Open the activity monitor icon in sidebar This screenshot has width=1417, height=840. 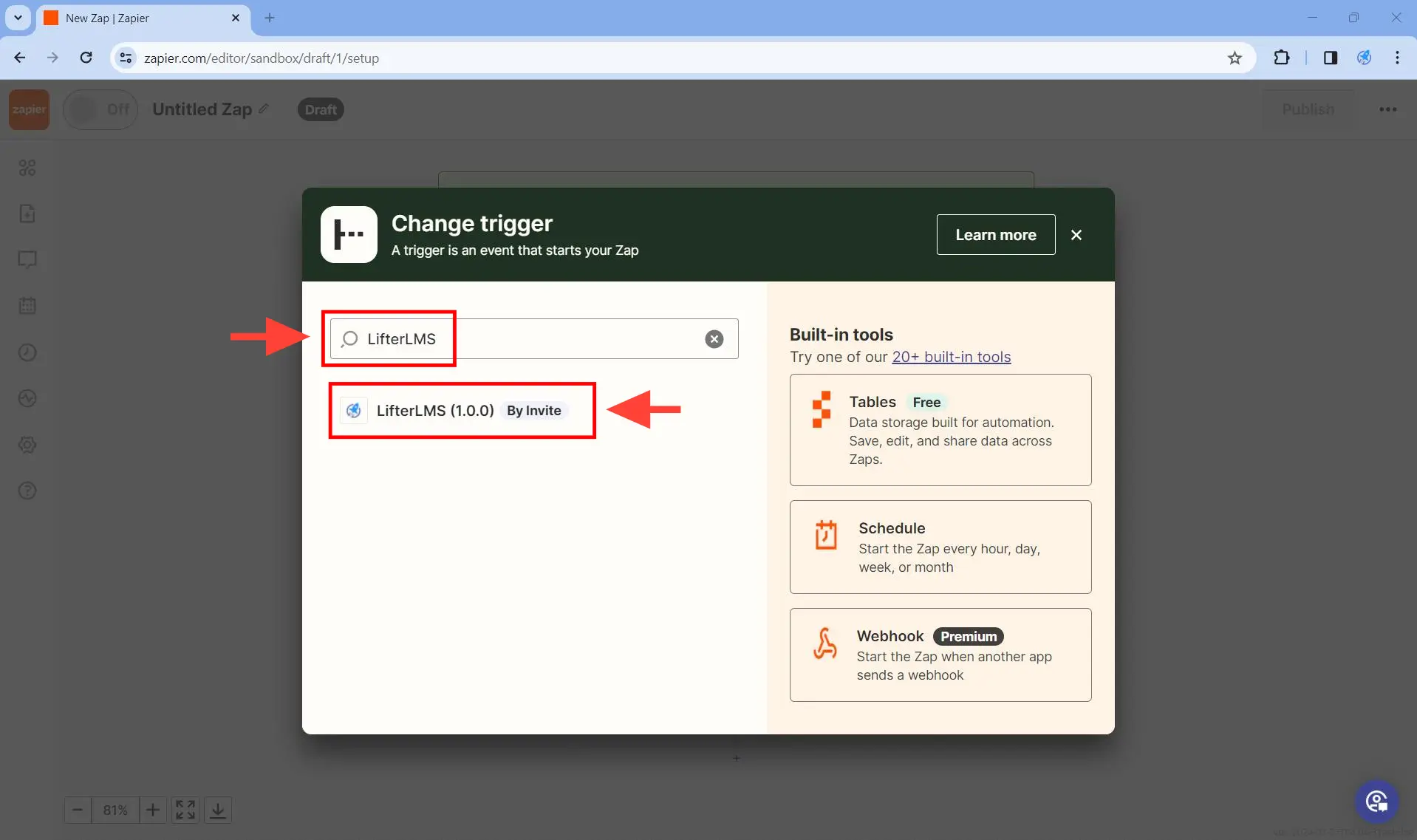coord(27,398)
